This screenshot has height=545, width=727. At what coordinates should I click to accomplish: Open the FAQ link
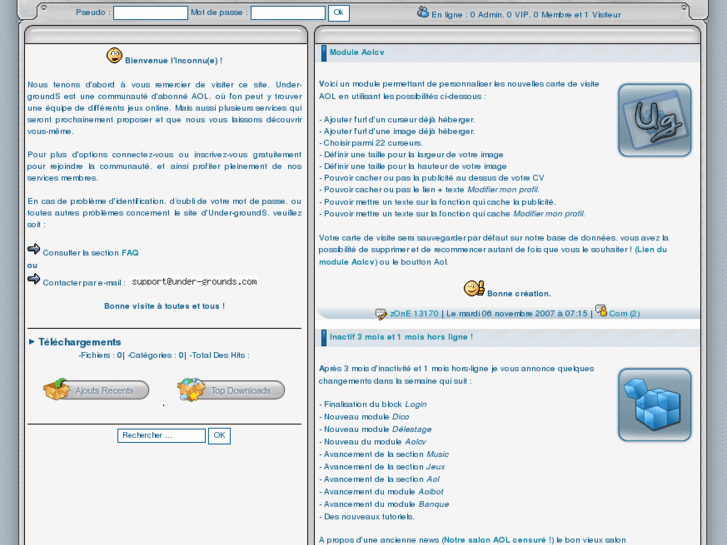(x=130, y=253)
